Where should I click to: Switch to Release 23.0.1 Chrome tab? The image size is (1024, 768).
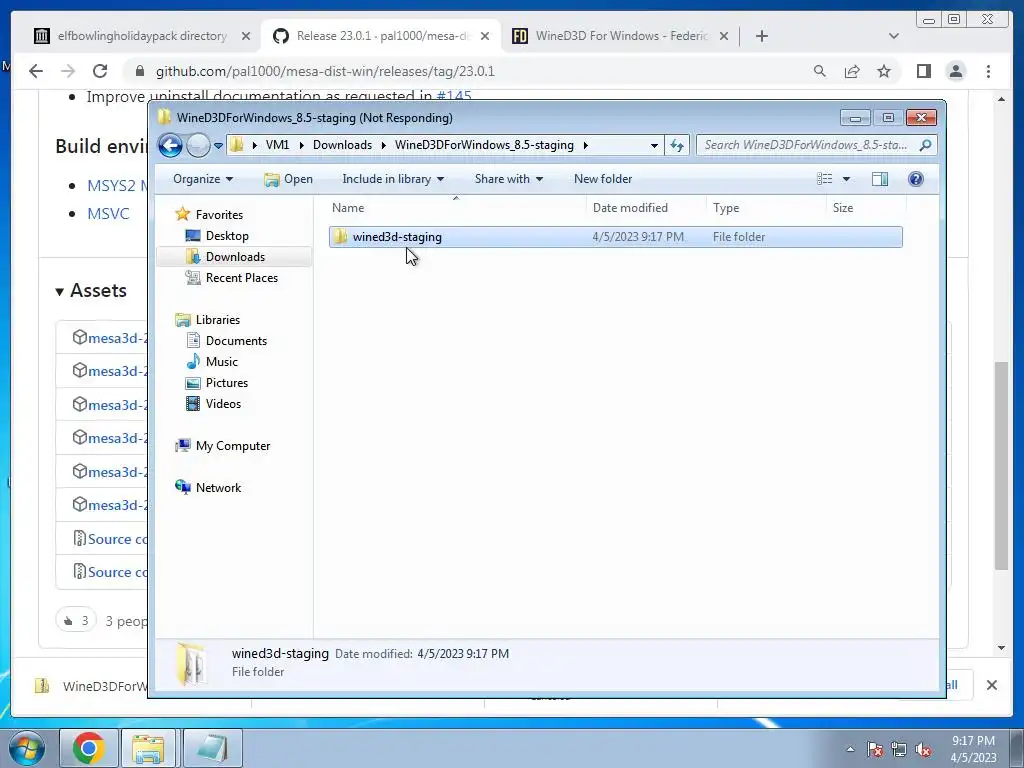coord(383,36)
